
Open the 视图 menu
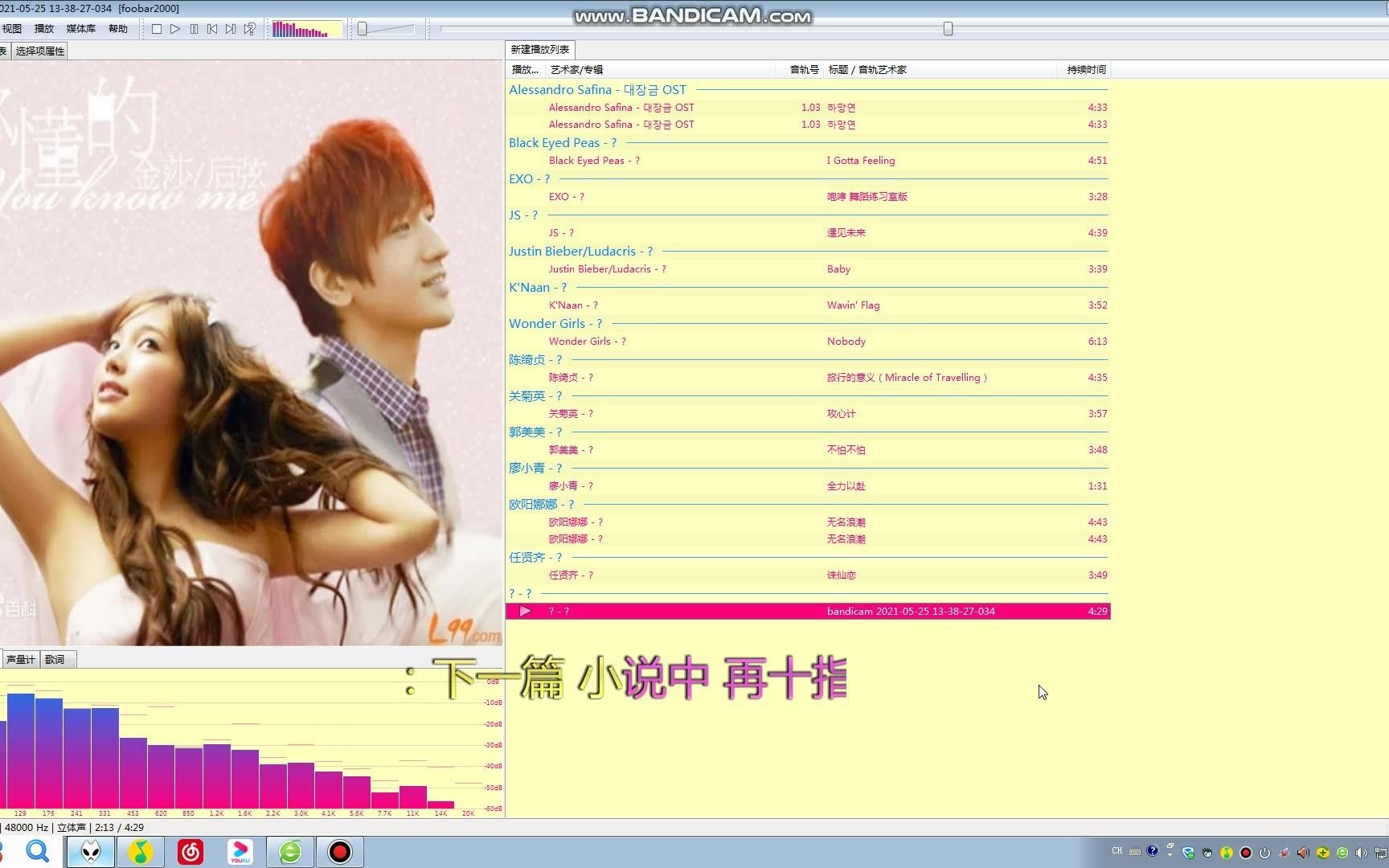pos(12,29)
